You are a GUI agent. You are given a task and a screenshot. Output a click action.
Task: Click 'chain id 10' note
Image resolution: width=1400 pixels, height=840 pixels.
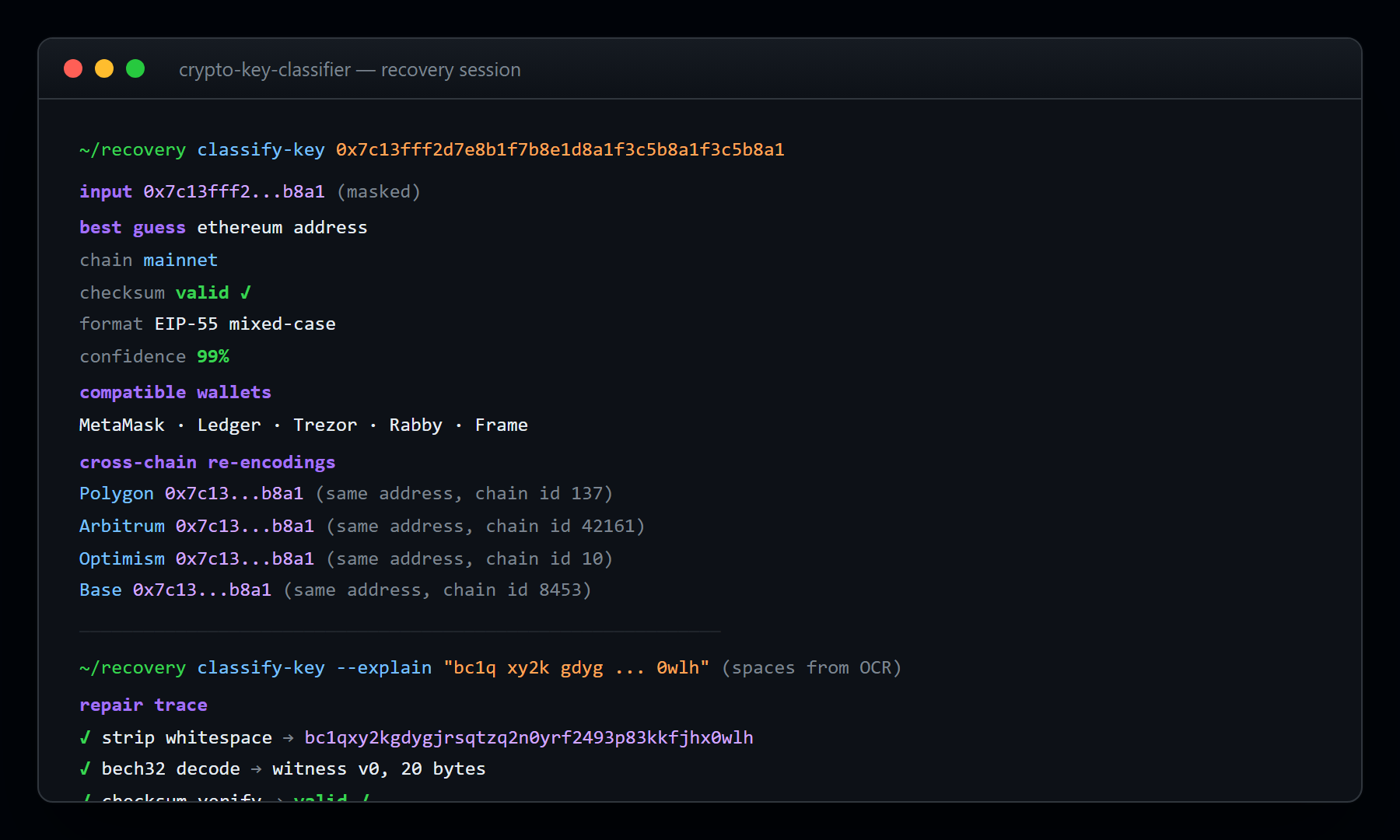pos(544,558)
